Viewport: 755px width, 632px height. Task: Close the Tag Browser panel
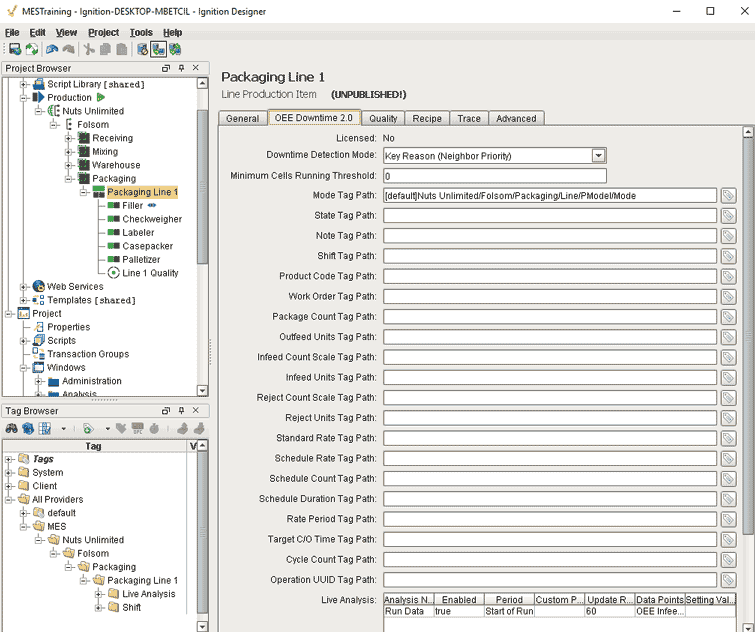coord(195,411)
